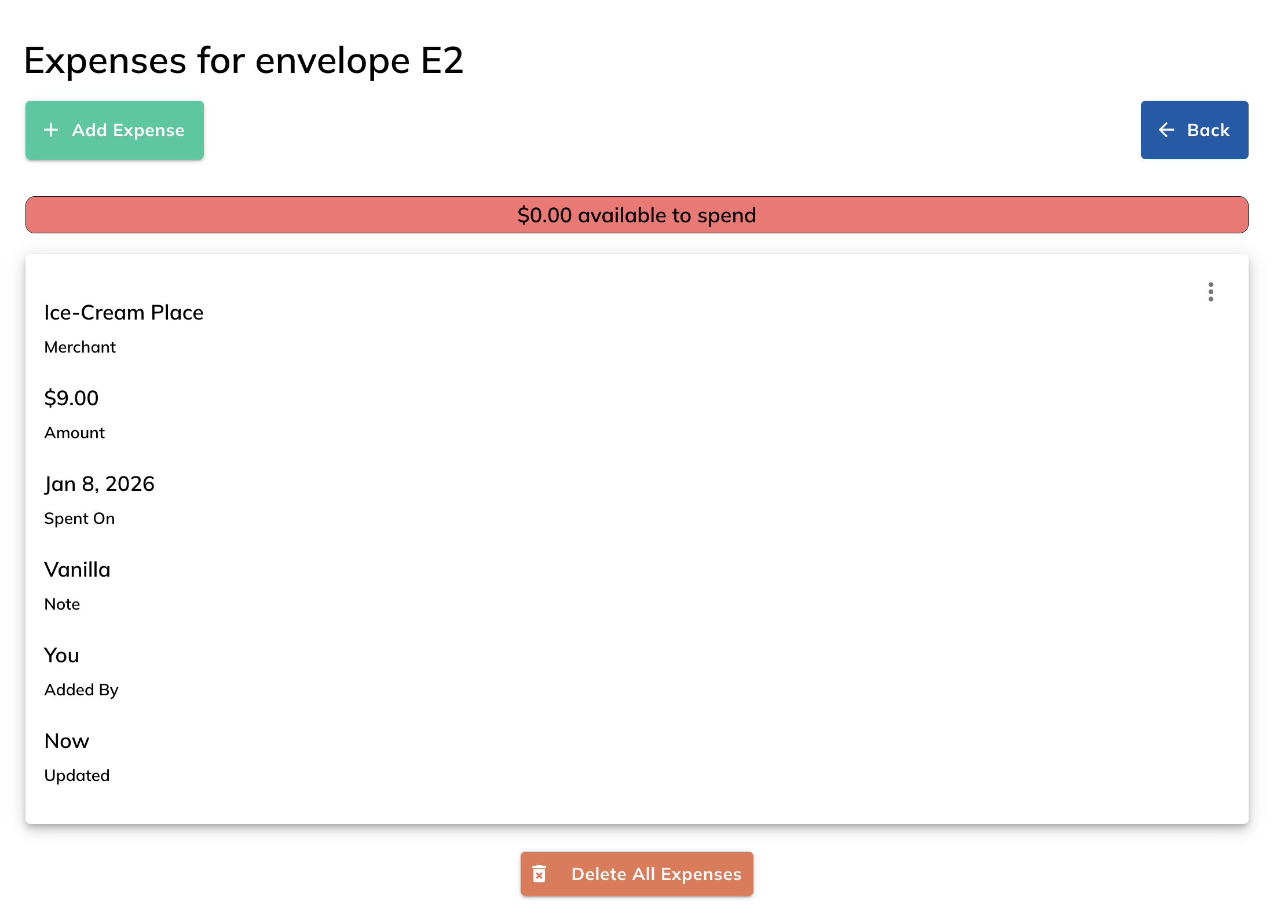The height and width of the screenshot is (924, 1288).
Task: Click the Updated field label
Action: point(77,775)
